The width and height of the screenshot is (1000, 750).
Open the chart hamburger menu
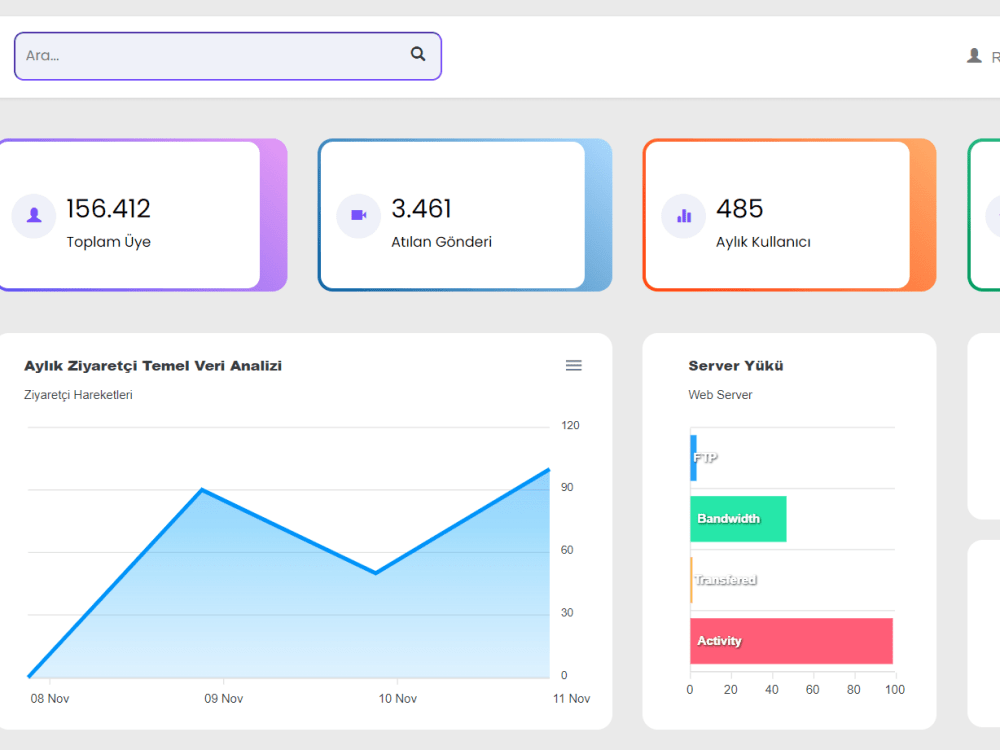tap(573, 365)
